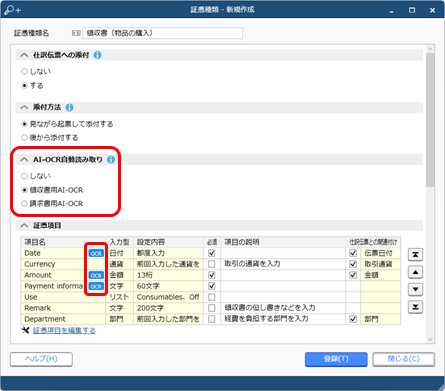
Task: Click the 閉じる(C) button
Action: point(403,359)
